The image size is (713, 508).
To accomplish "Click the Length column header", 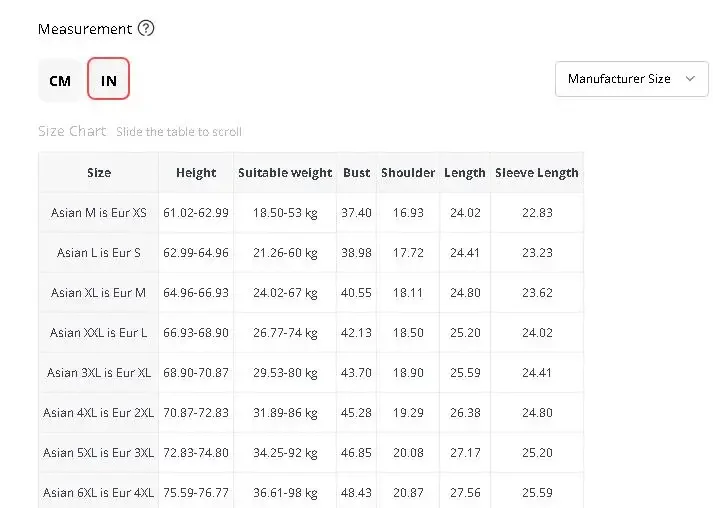I will [x=465, y=173].
